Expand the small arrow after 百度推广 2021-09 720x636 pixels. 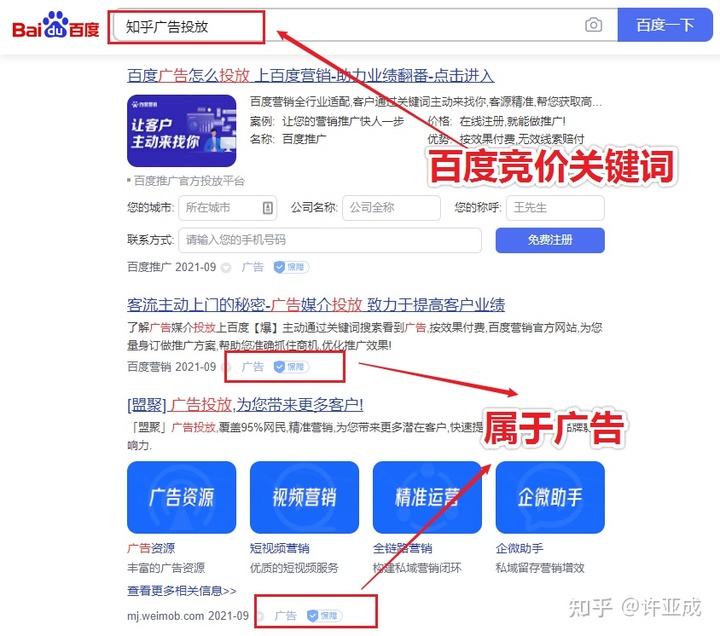click(226, 267)
